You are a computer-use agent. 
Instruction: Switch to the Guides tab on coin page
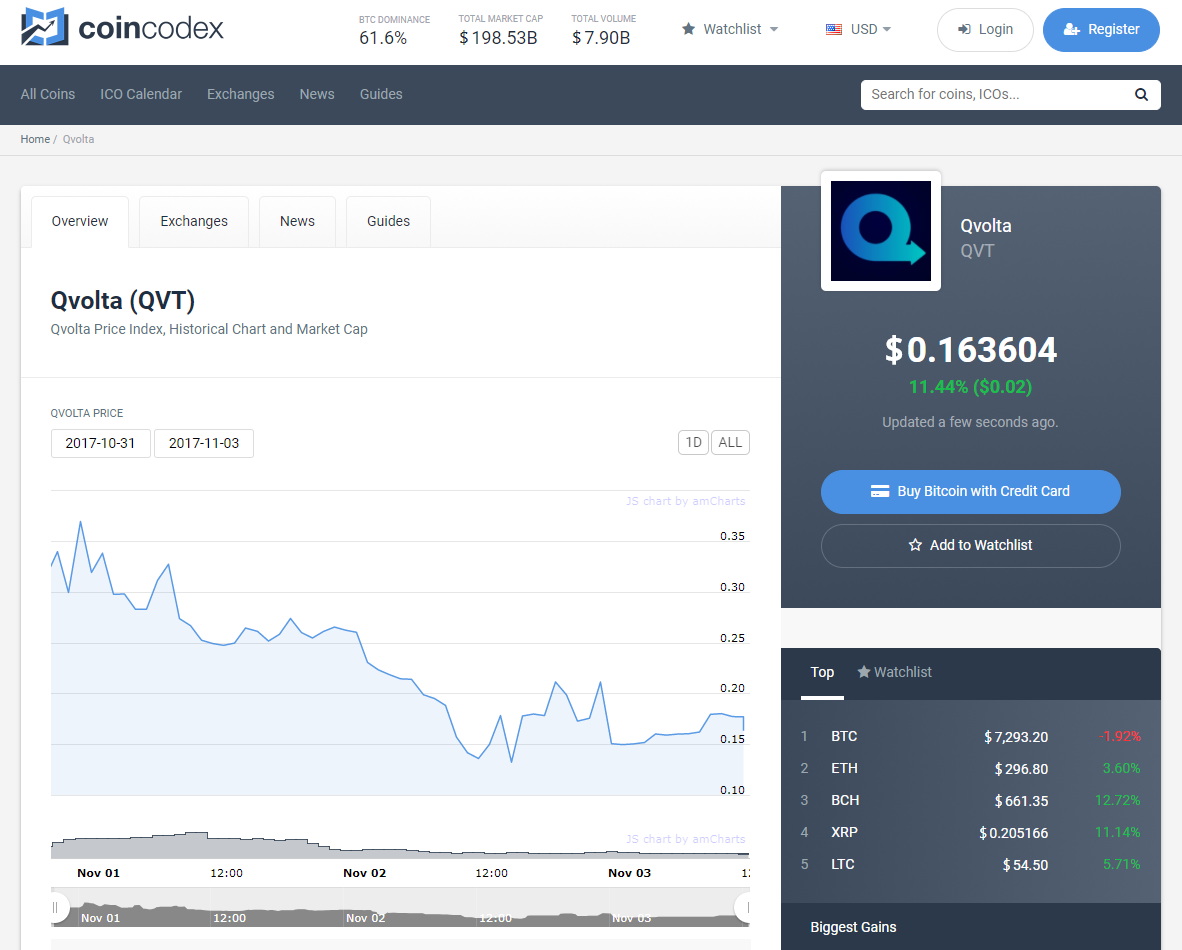[388, 222]
